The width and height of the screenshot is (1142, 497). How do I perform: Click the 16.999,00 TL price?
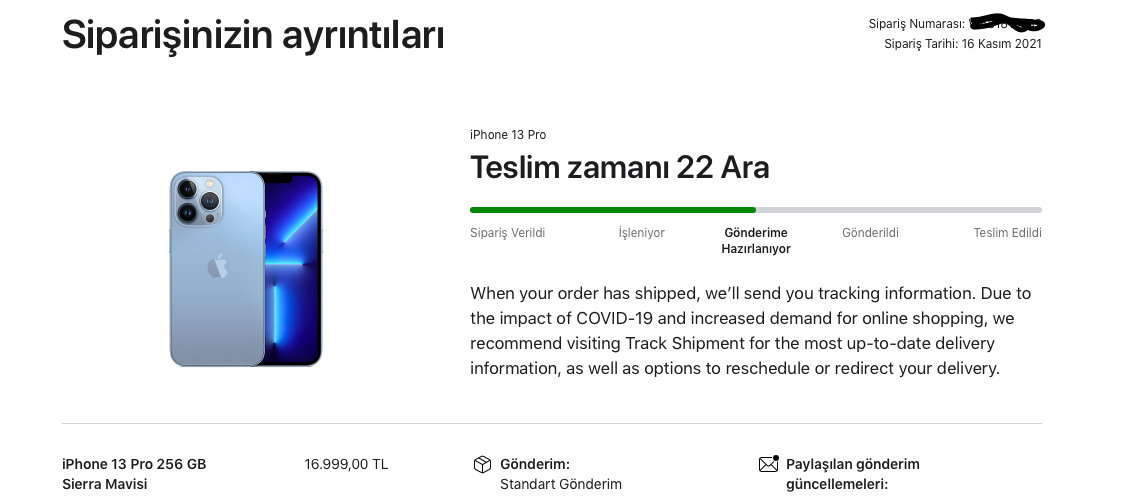(x=346, y=464)
